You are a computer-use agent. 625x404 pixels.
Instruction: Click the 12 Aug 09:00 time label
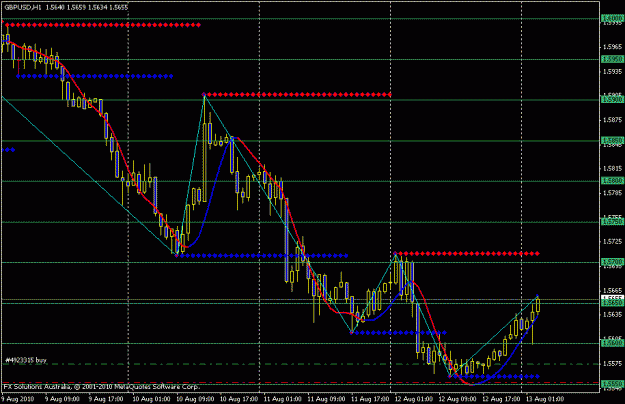(x=457, y=399)
